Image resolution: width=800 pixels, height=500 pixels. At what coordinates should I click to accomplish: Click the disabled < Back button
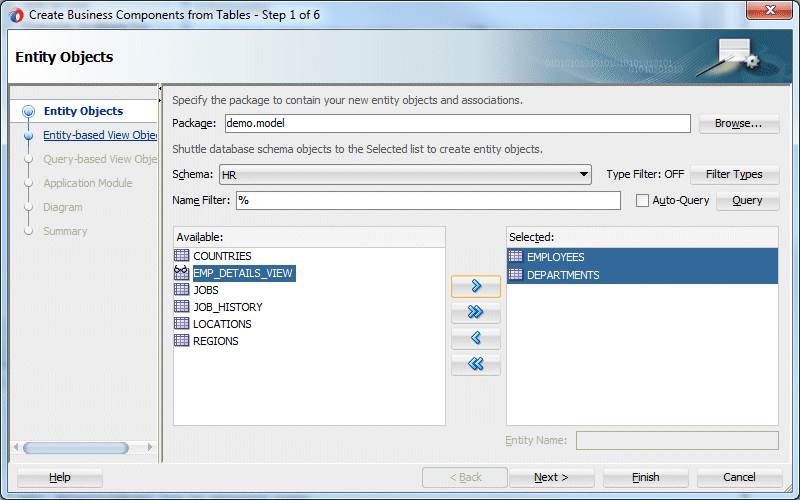[465, 478]
